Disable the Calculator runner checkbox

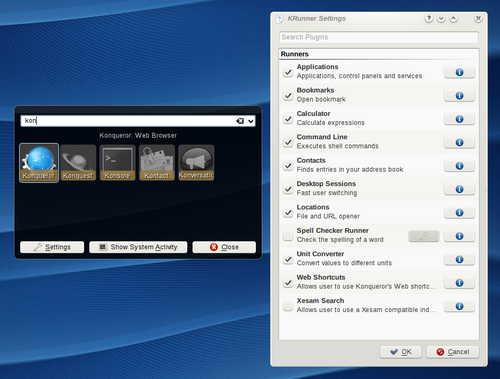pos(288,119)
